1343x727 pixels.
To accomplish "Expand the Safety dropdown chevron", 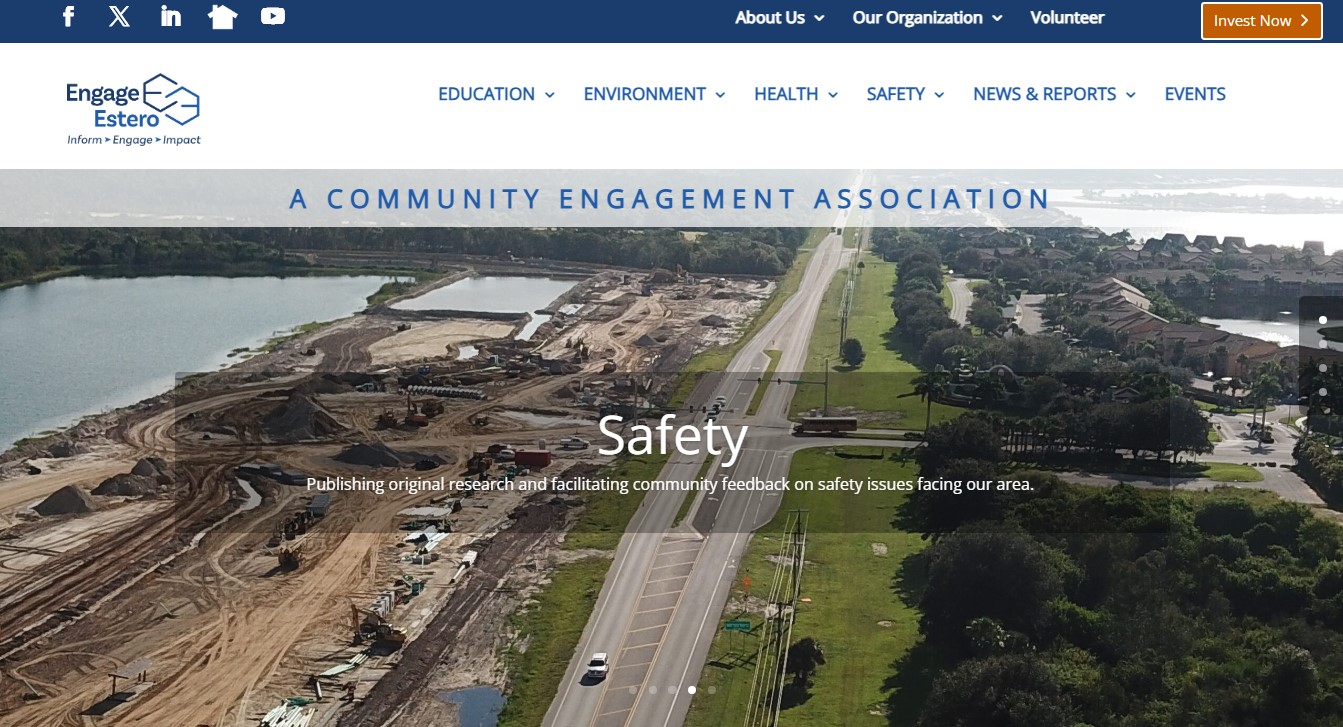I will click(938, 95).
